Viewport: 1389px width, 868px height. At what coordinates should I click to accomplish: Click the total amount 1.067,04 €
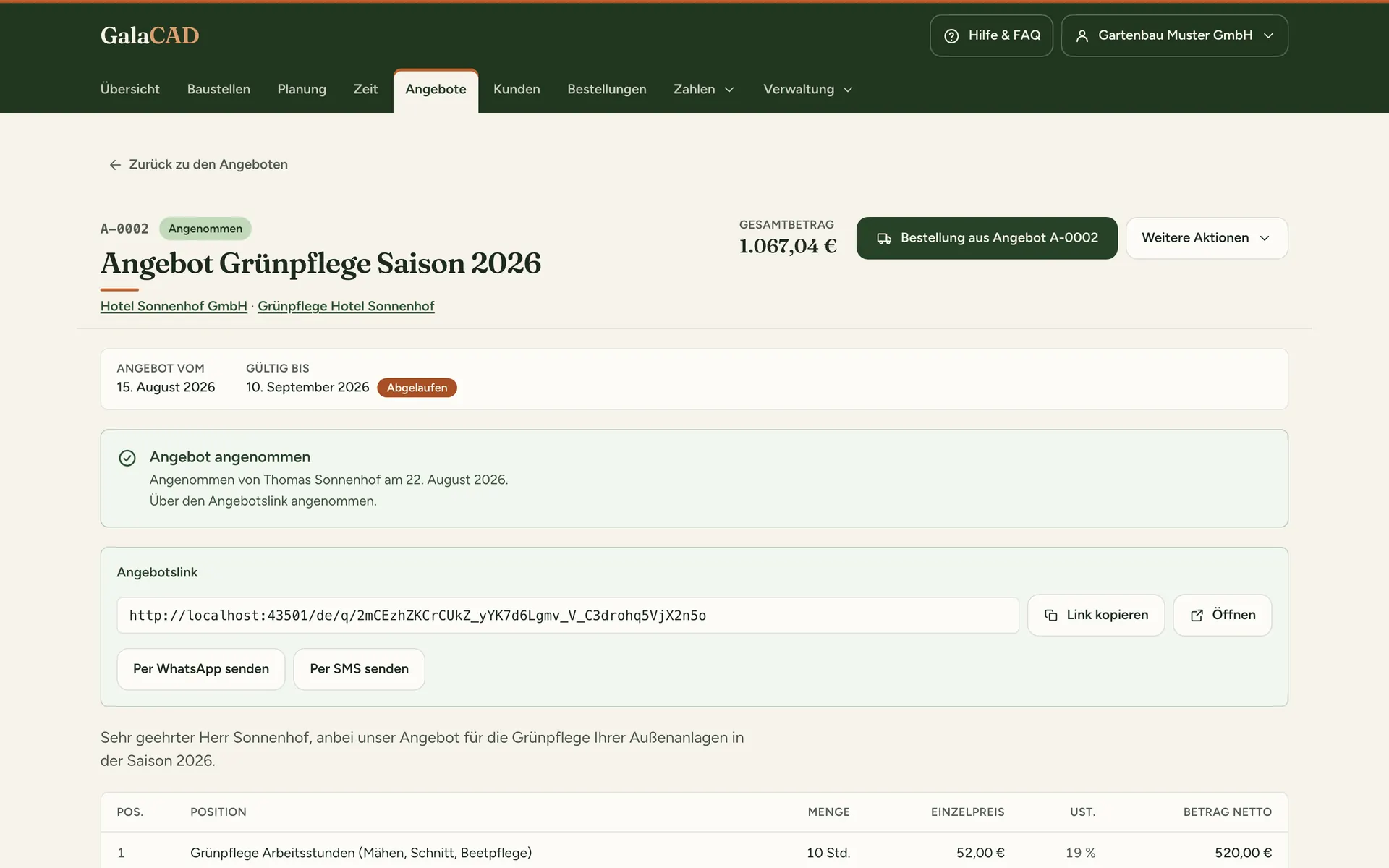click(x=788, y=247)
